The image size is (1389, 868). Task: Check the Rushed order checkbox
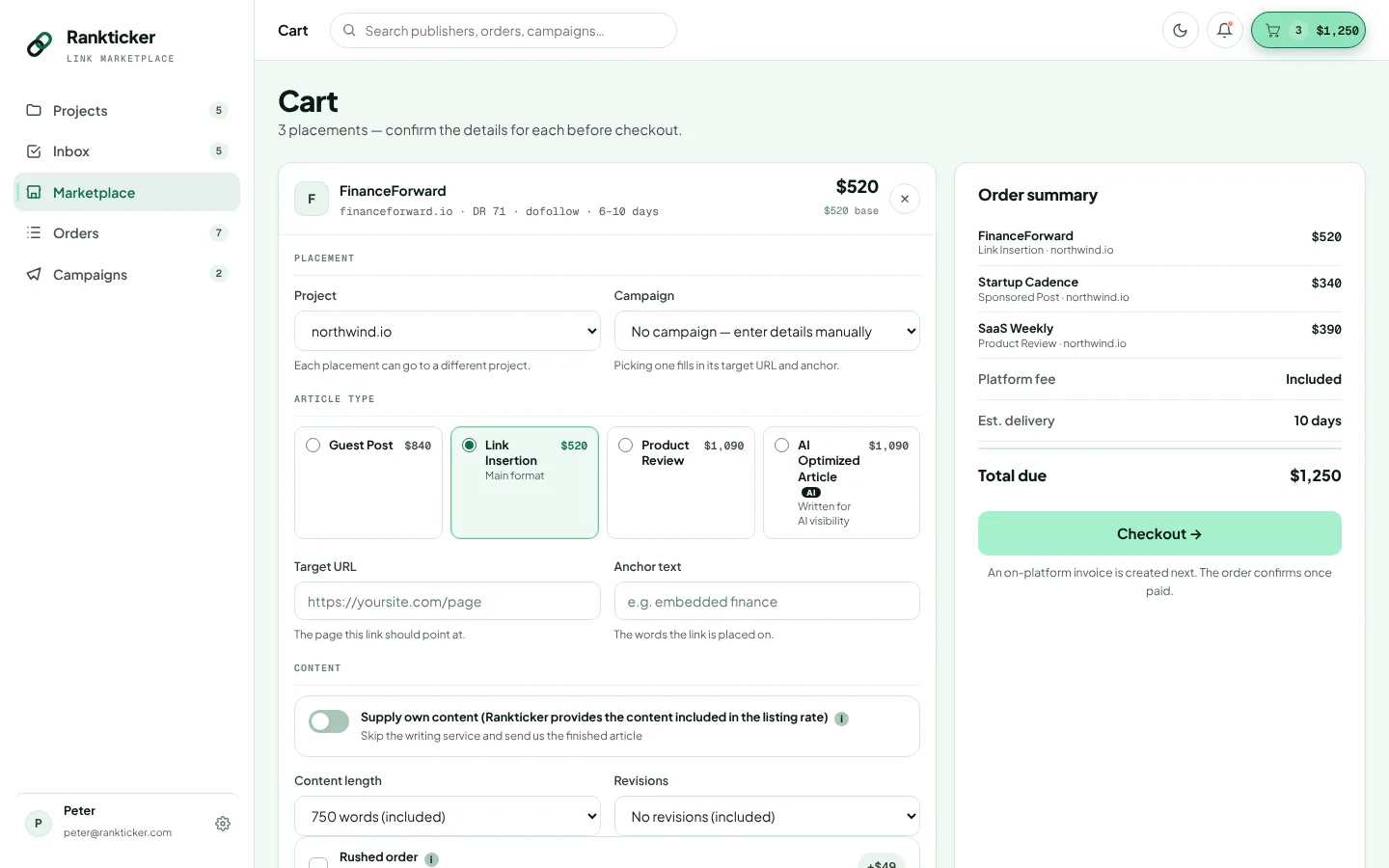click(318, 865)
